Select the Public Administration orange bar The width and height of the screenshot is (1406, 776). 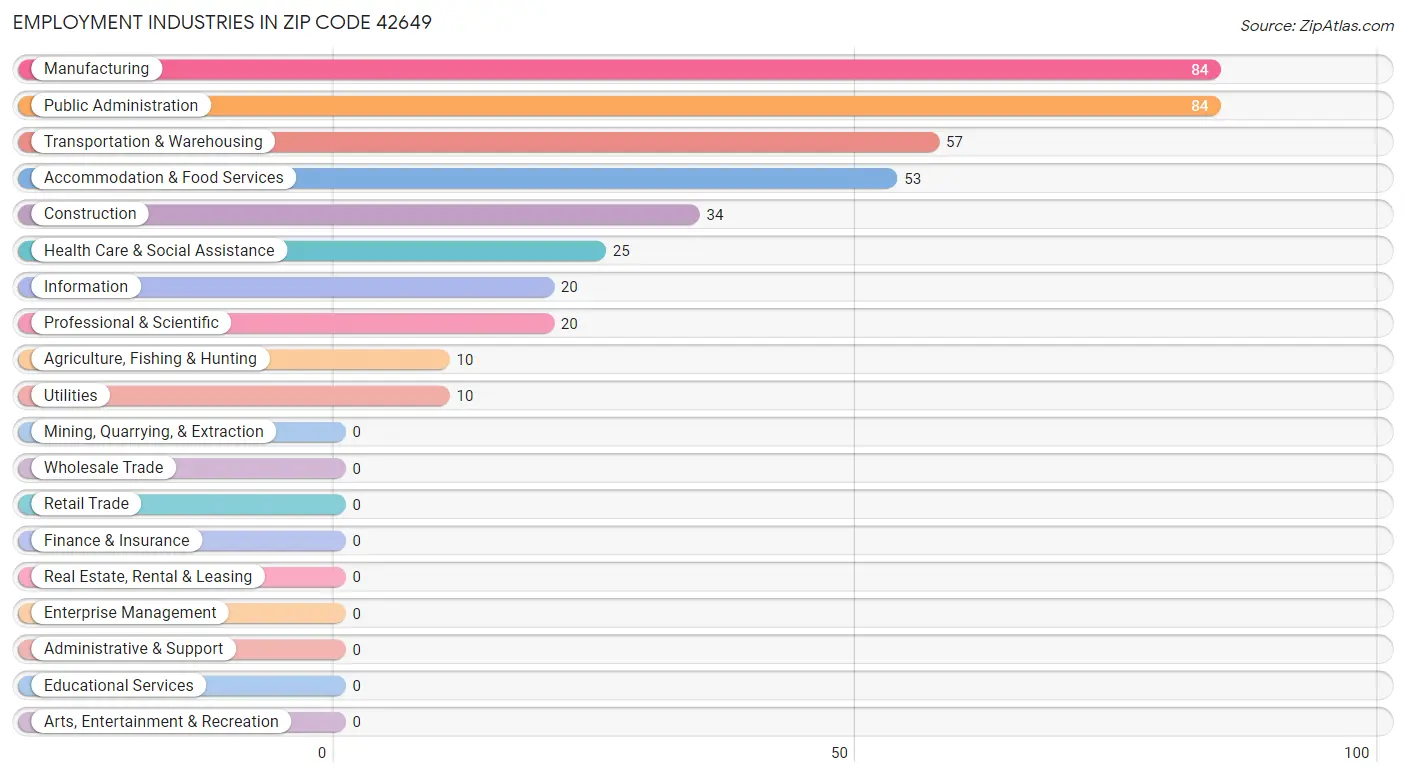[619, 106]
